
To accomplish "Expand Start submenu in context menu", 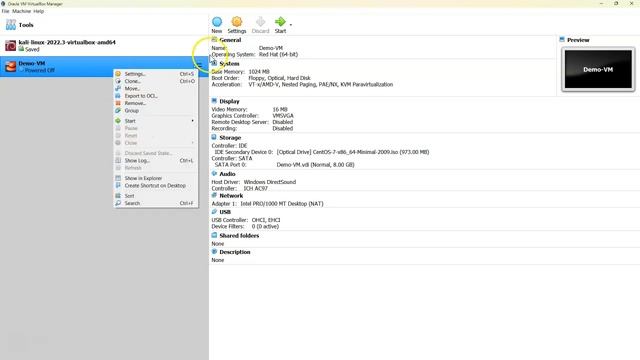I will click(x=156, y=121).
